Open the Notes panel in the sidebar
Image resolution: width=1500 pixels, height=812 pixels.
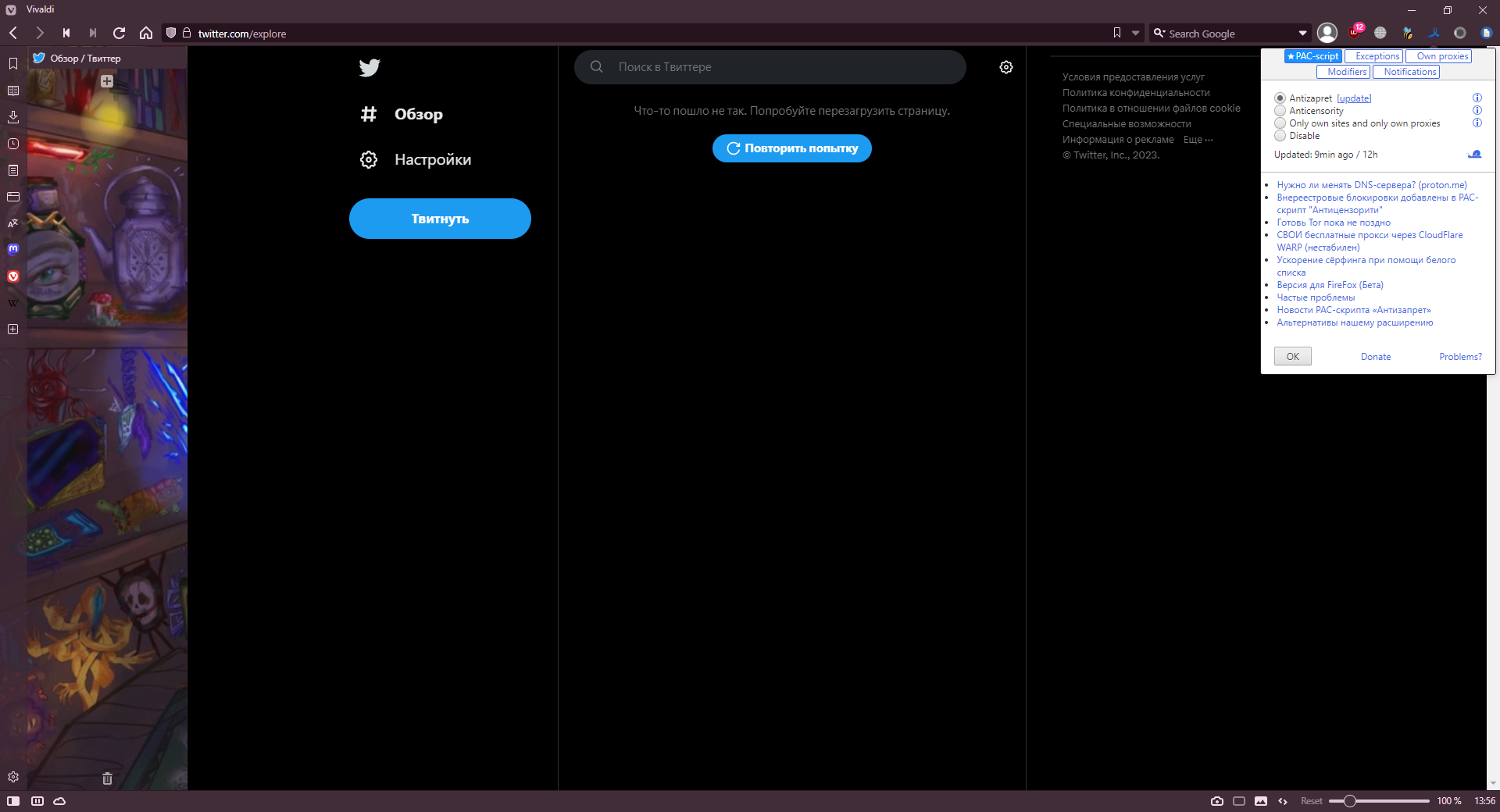(x=12, y=170)
